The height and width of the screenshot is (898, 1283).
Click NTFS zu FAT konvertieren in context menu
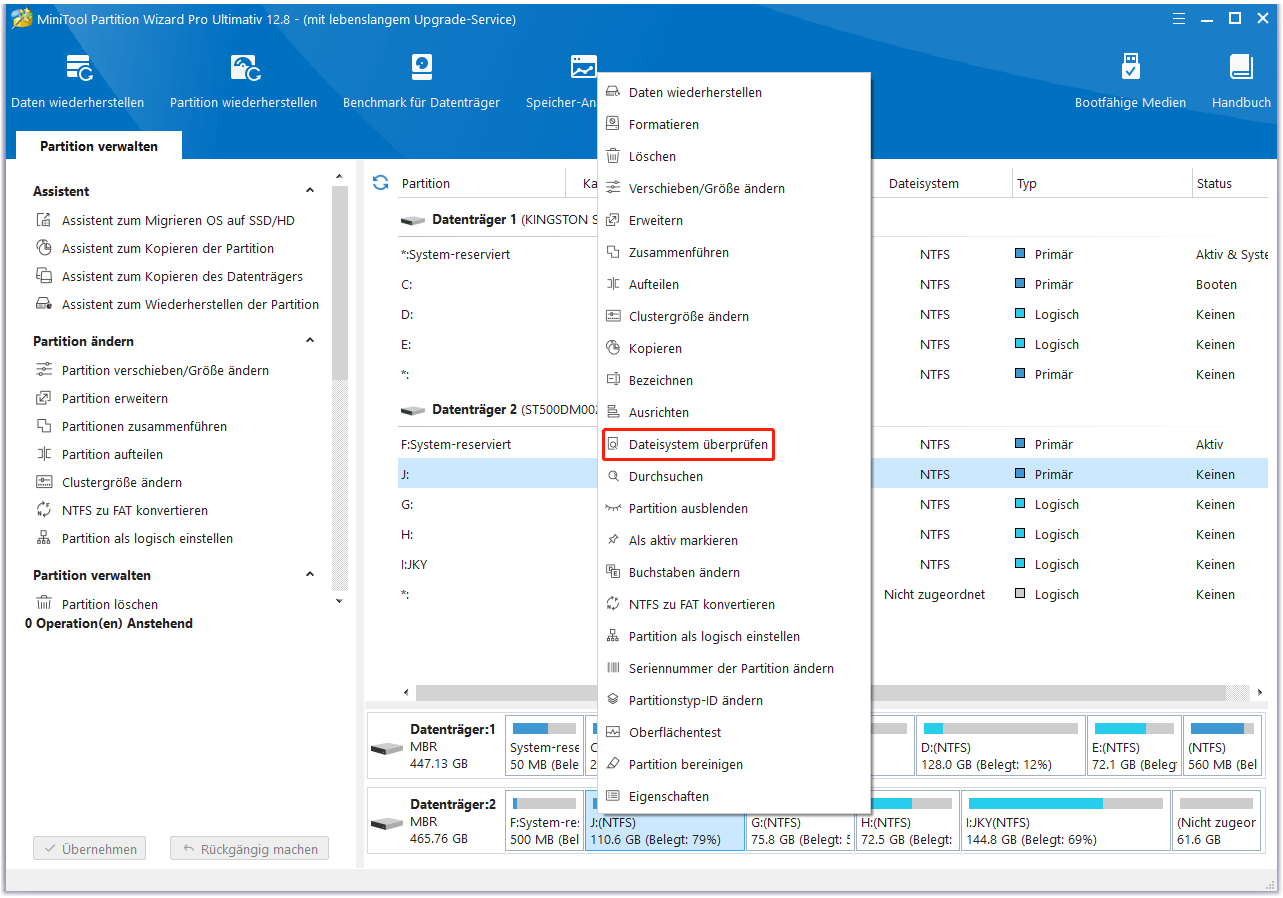pyautogui.click(x=734, y=604)
